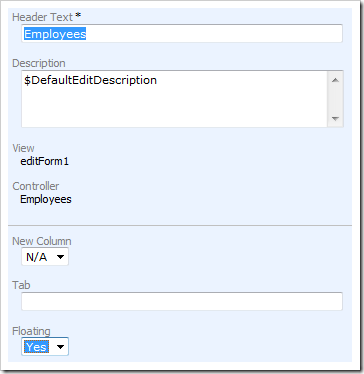364x374 pixels.
Task: Click the Description label
Action: tap(39, 63)
